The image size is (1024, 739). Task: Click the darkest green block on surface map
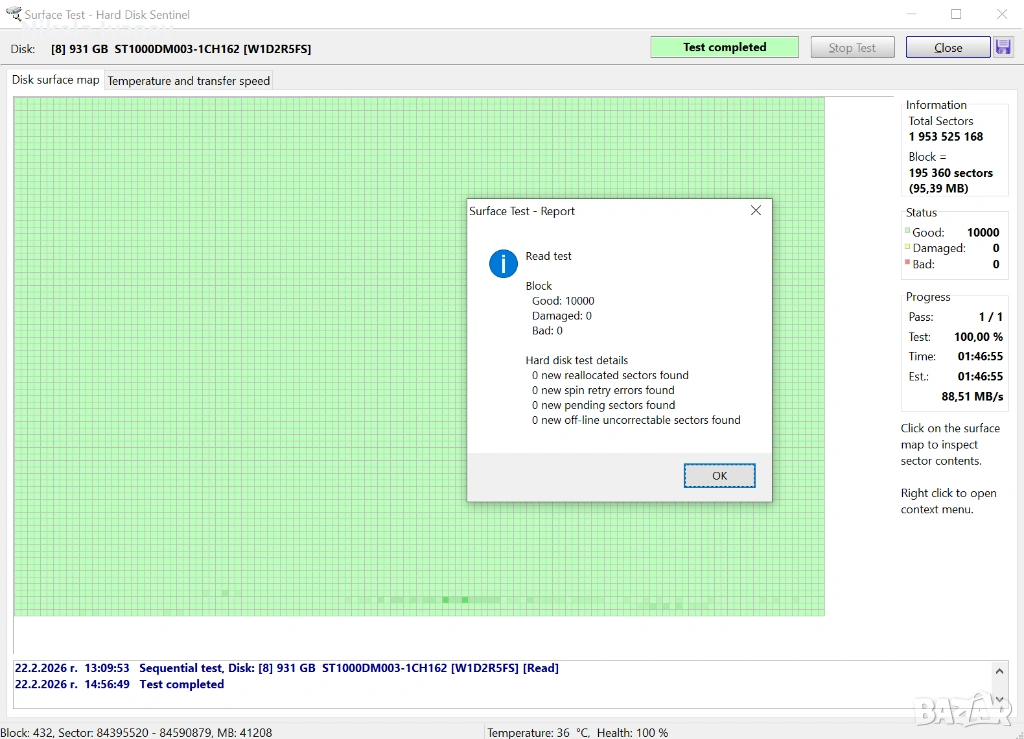pyautogui.click(x=446, y=600)
